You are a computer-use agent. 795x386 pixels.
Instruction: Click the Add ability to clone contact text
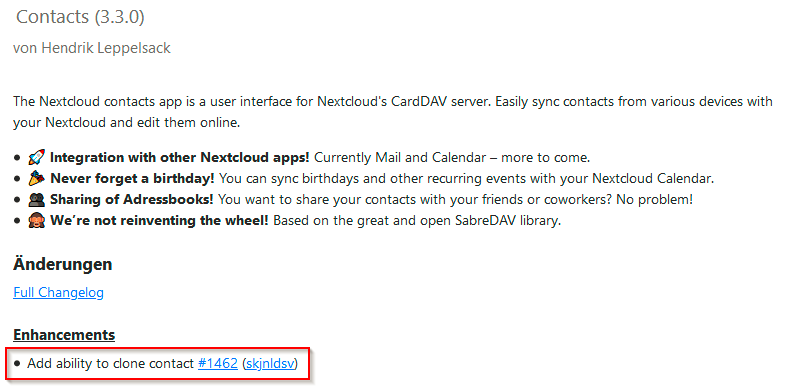pyautogui.click(x=111, y=364)
